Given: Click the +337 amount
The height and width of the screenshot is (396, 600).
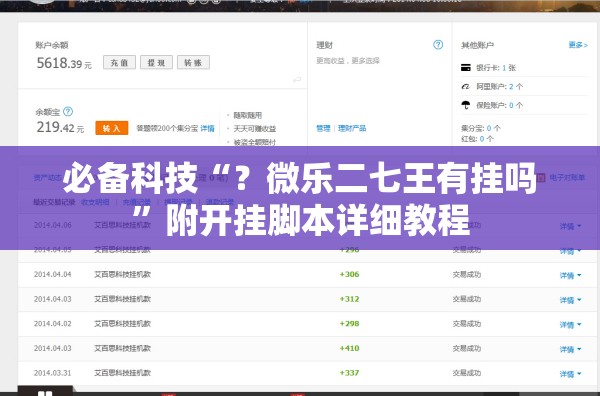Looking at the screenshot, I should point(349,373).
